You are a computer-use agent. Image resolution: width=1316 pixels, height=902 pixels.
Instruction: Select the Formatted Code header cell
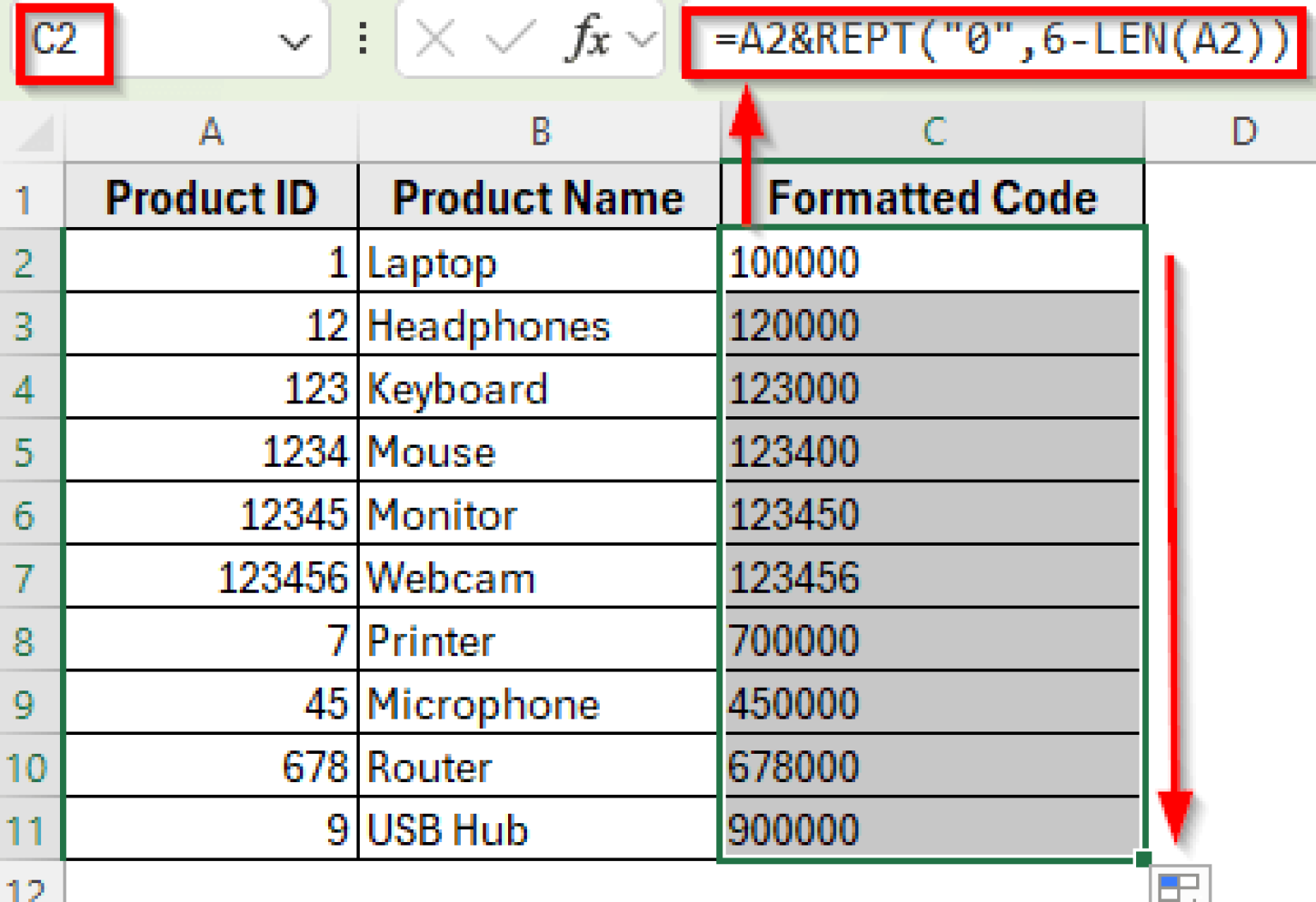point(933,198)
